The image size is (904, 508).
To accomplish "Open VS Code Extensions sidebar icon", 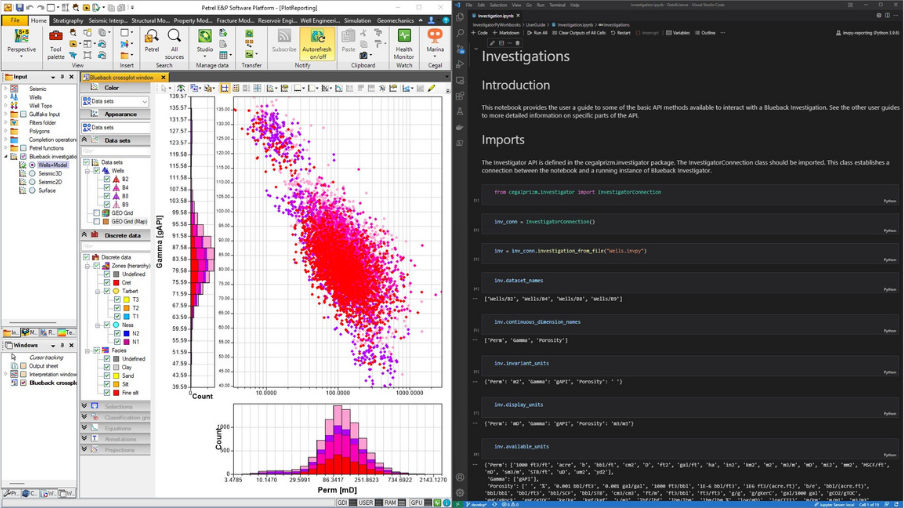I will tap(459, 96).
